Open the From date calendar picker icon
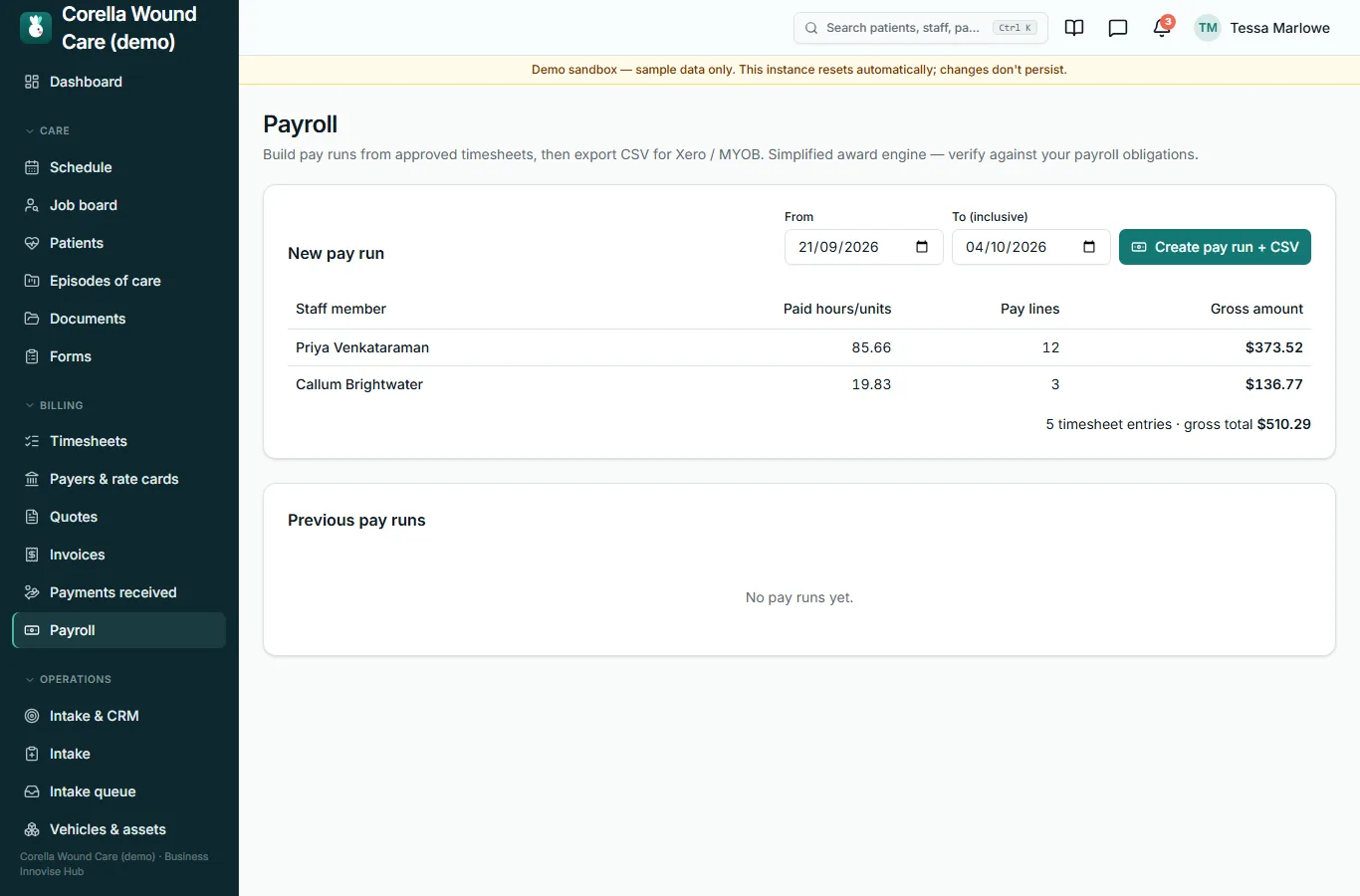The image size is (1360, 896). pos(922,247)
